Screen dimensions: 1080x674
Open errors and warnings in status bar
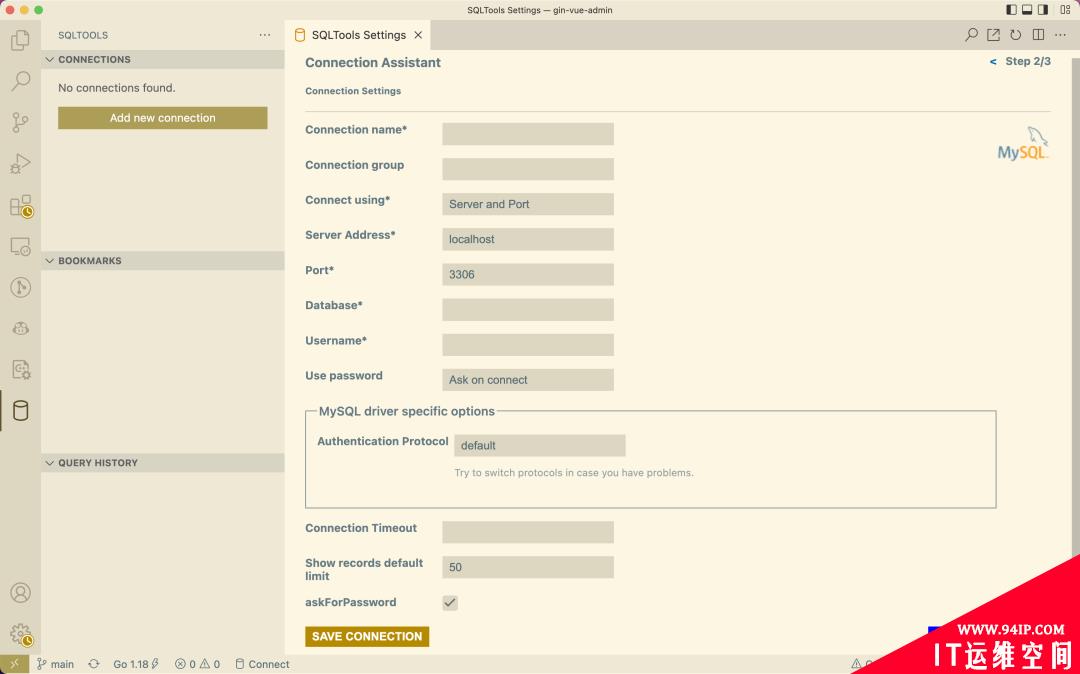click(x=197, y=664)
